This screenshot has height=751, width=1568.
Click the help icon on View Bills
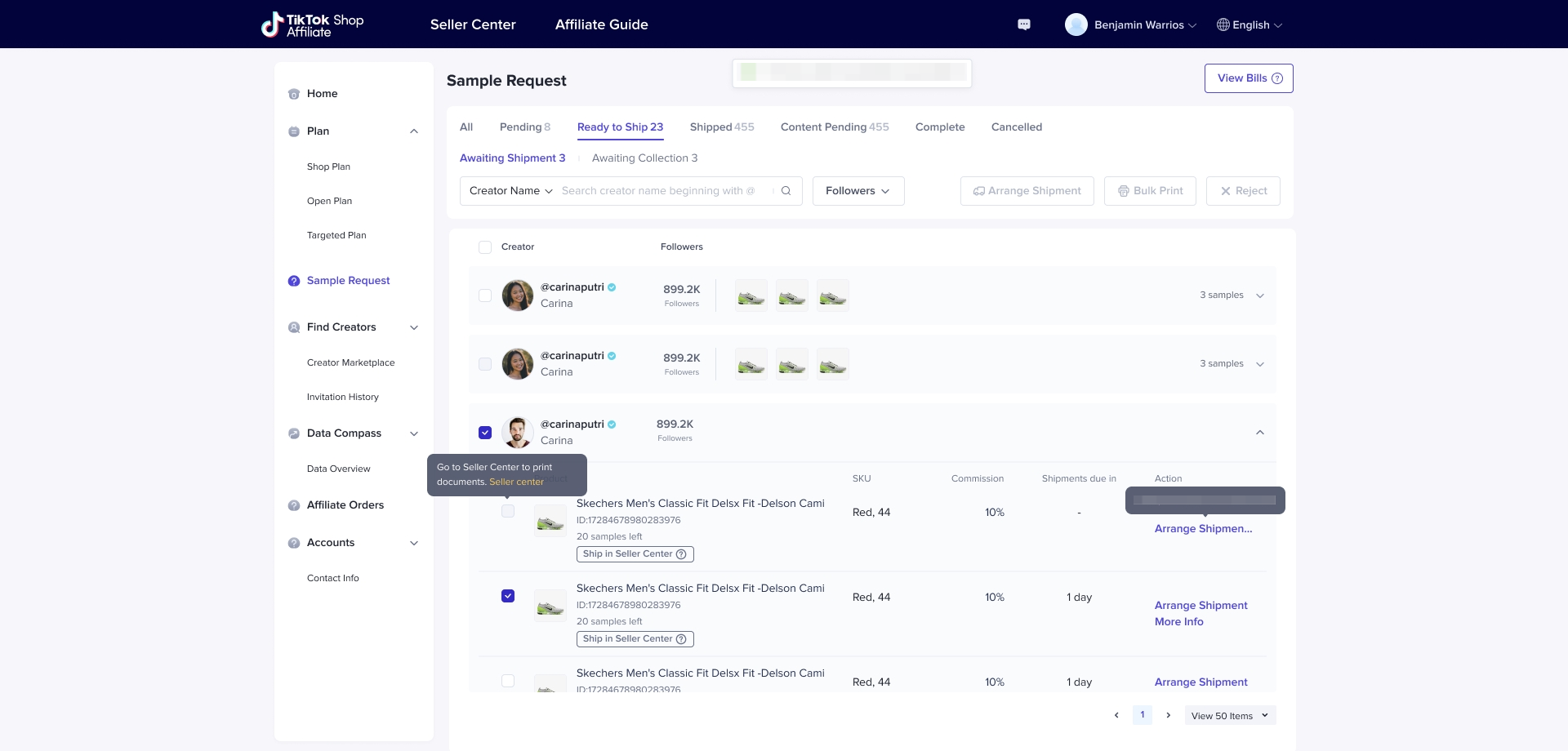(1277, 78)
